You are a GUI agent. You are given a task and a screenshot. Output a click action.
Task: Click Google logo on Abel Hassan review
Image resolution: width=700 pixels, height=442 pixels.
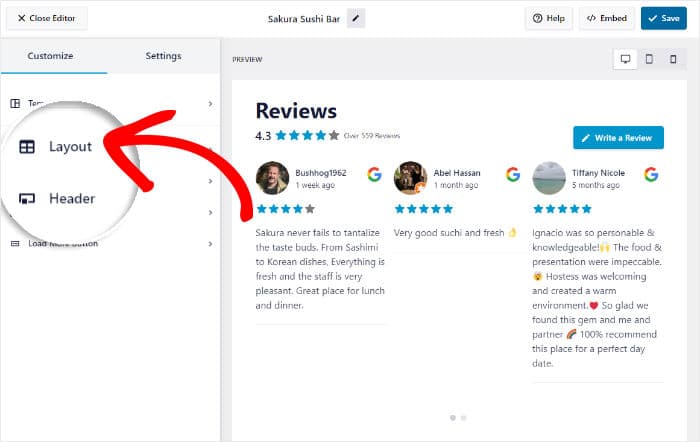coord(513,174)
